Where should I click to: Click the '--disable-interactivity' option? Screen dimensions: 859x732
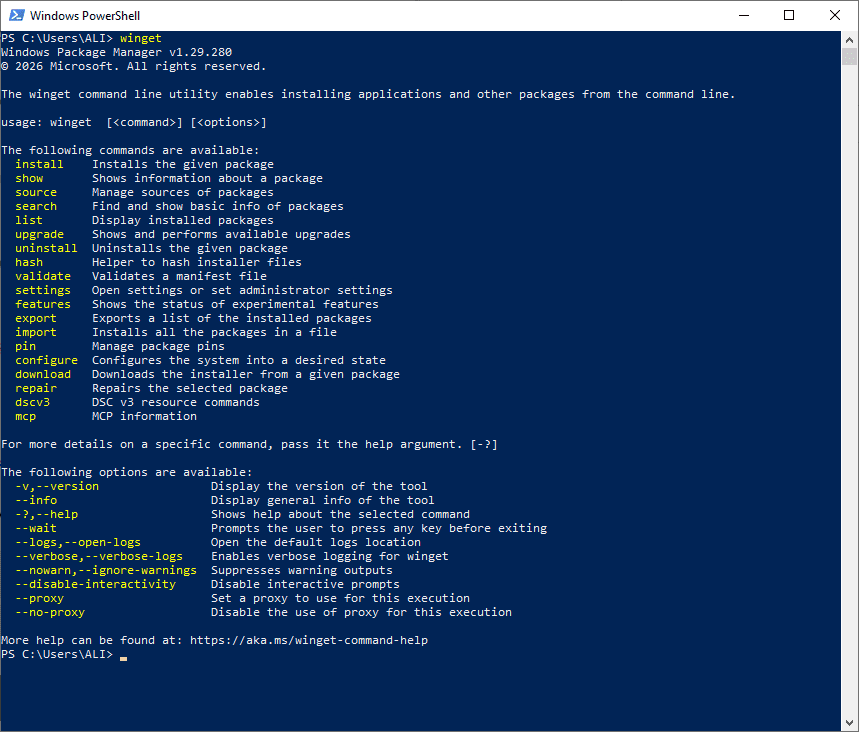tap(95, 584)
